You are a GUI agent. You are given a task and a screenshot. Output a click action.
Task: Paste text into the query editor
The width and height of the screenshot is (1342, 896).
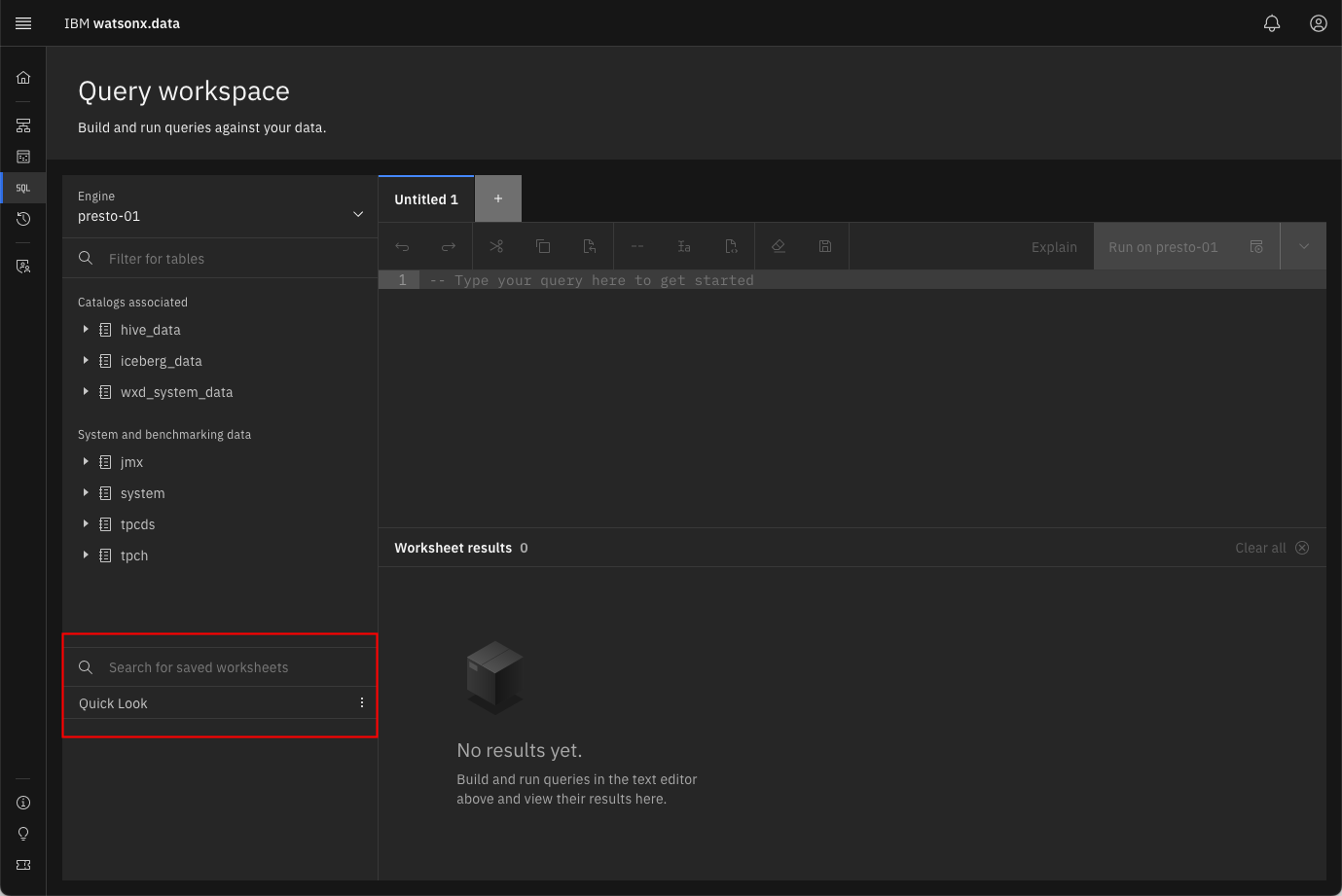[x=590, y=247]
